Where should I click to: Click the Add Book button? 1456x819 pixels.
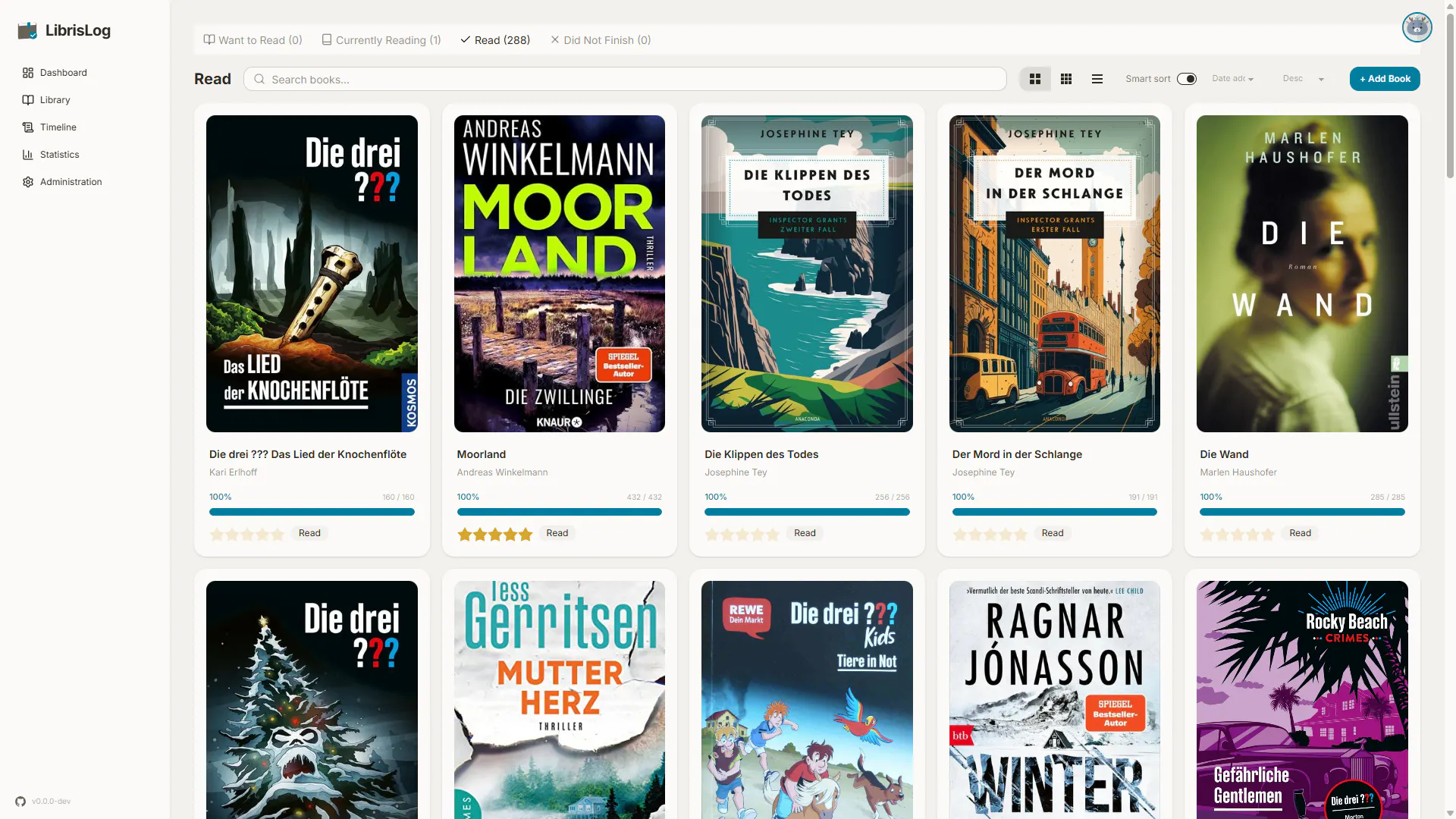[1385, 79]
